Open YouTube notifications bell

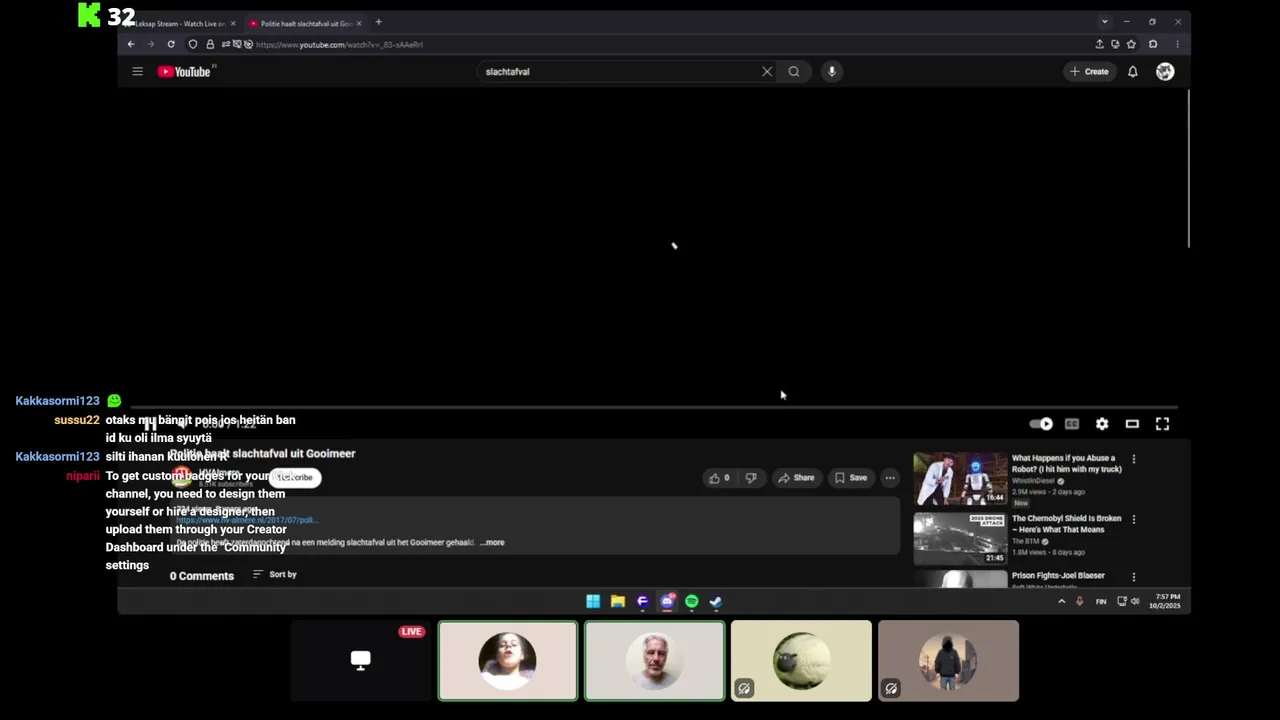[x=1133, y=71]
